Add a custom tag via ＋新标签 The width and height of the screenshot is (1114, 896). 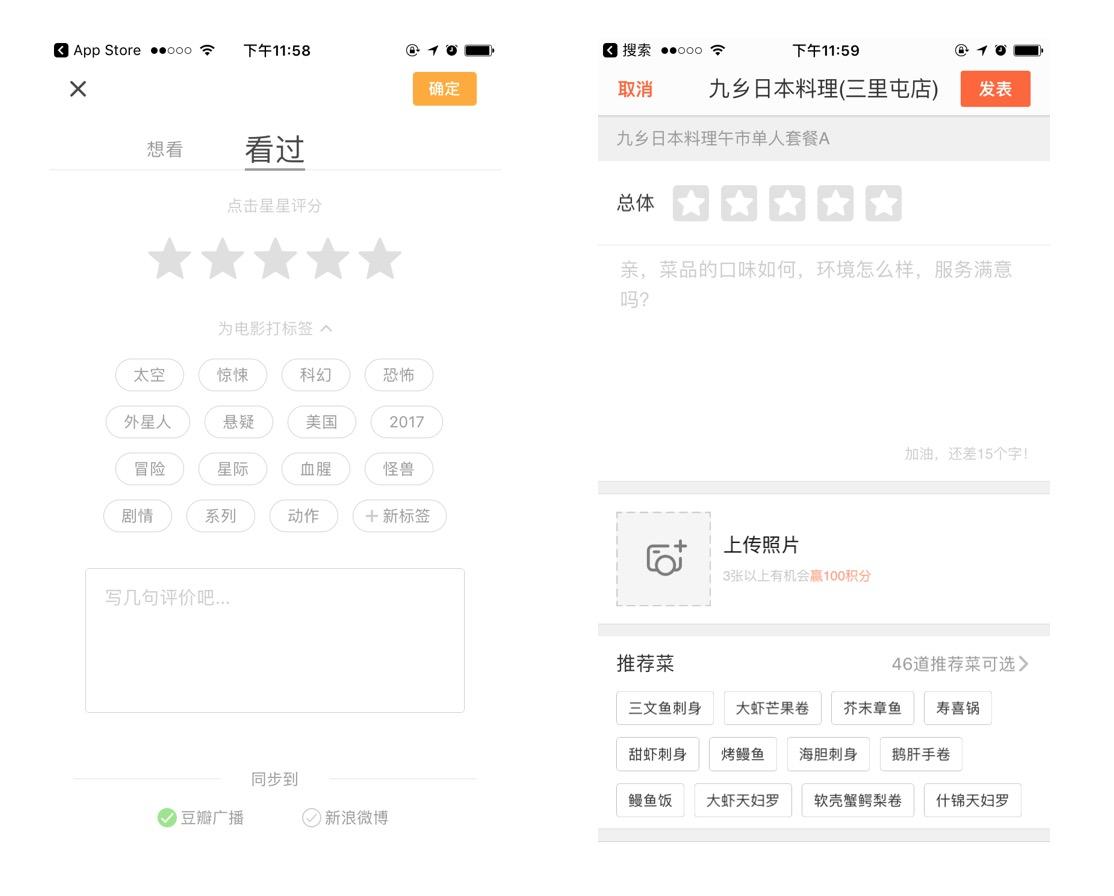[x=399, y=516]
